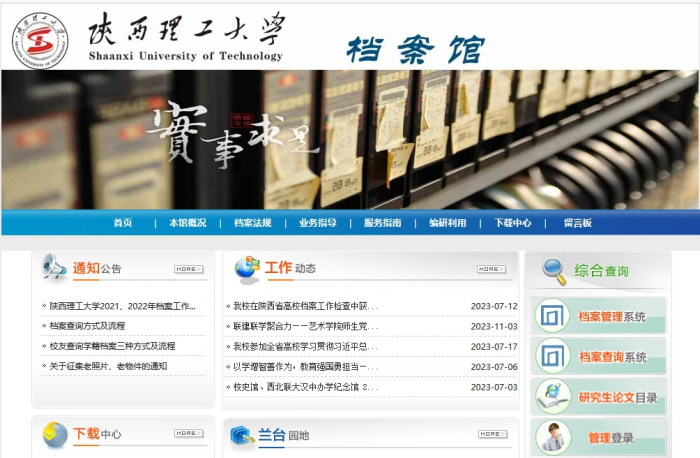
Task: Click date 2023-11-03 in 工作动态
Action: [494, 326]
